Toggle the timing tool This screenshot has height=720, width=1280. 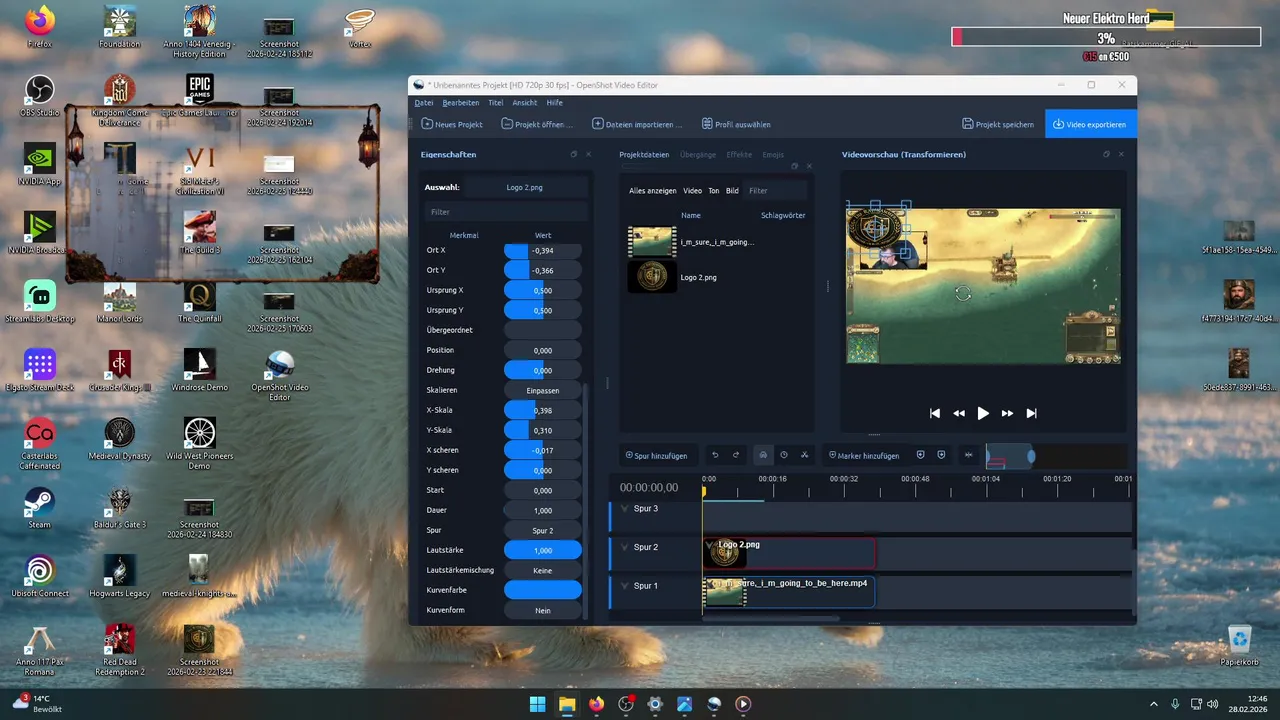(x=783, y=455)
